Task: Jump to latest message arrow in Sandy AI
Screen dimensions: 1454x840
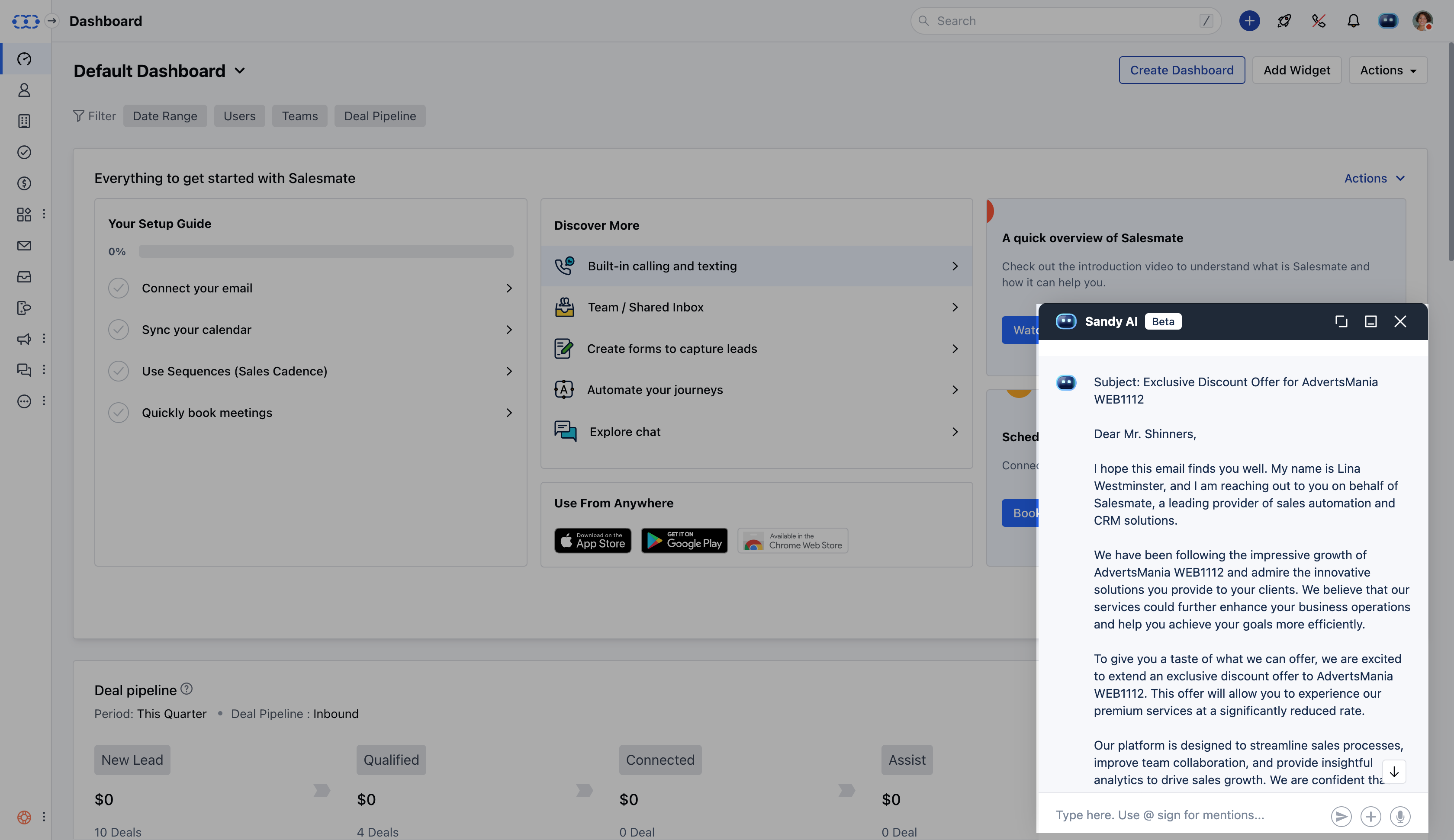Action: point(1394,772)
